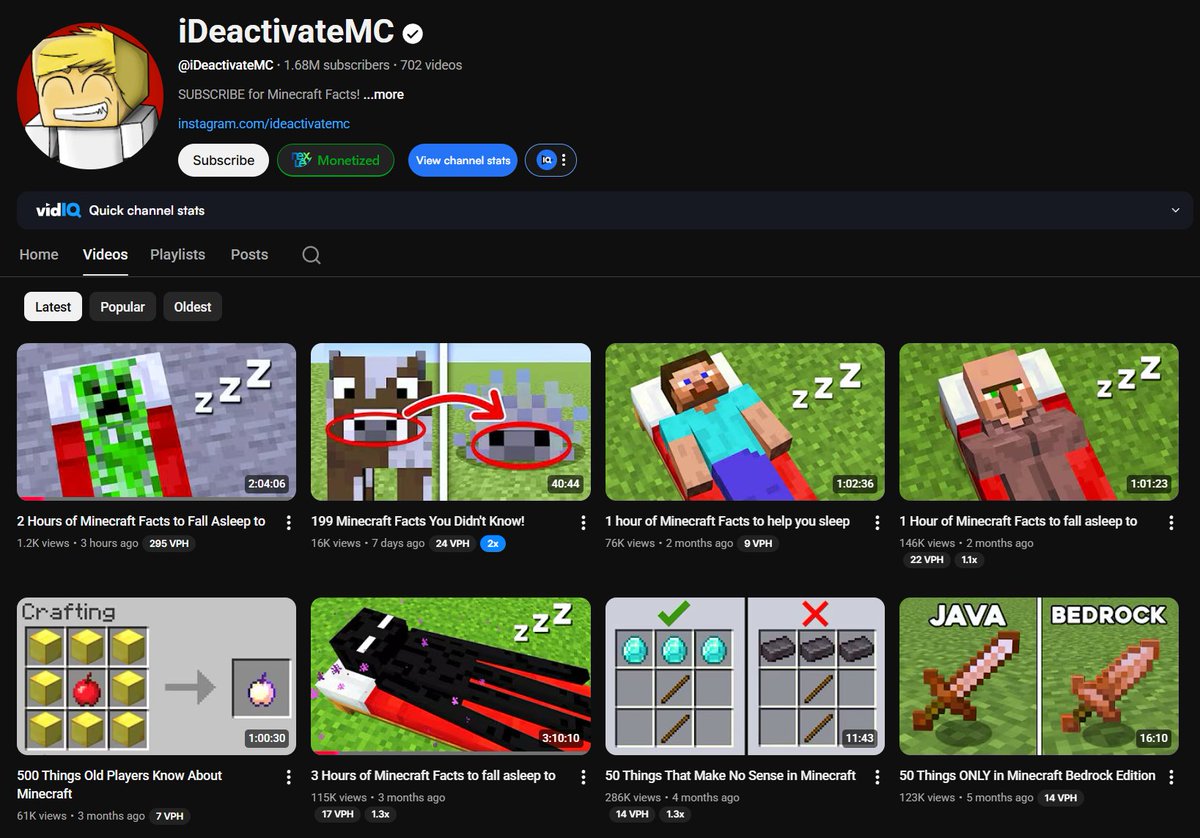This screenshot has height=838, width=1200.
Task: Open title 50 Things That Make No Sense in Minecraft
Action: pyautogui.click(x=730, y=775)
